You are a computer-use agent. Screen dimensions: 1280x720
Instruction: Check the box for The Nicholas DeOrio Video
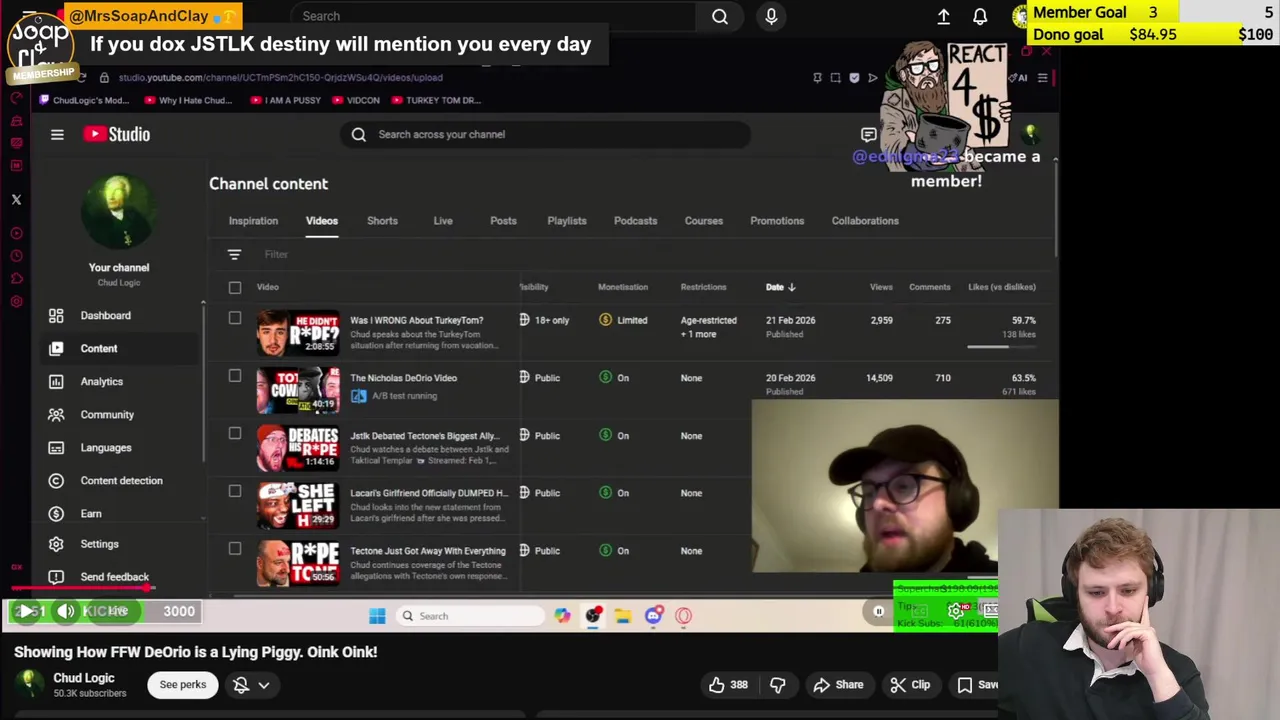pos(235,376)
